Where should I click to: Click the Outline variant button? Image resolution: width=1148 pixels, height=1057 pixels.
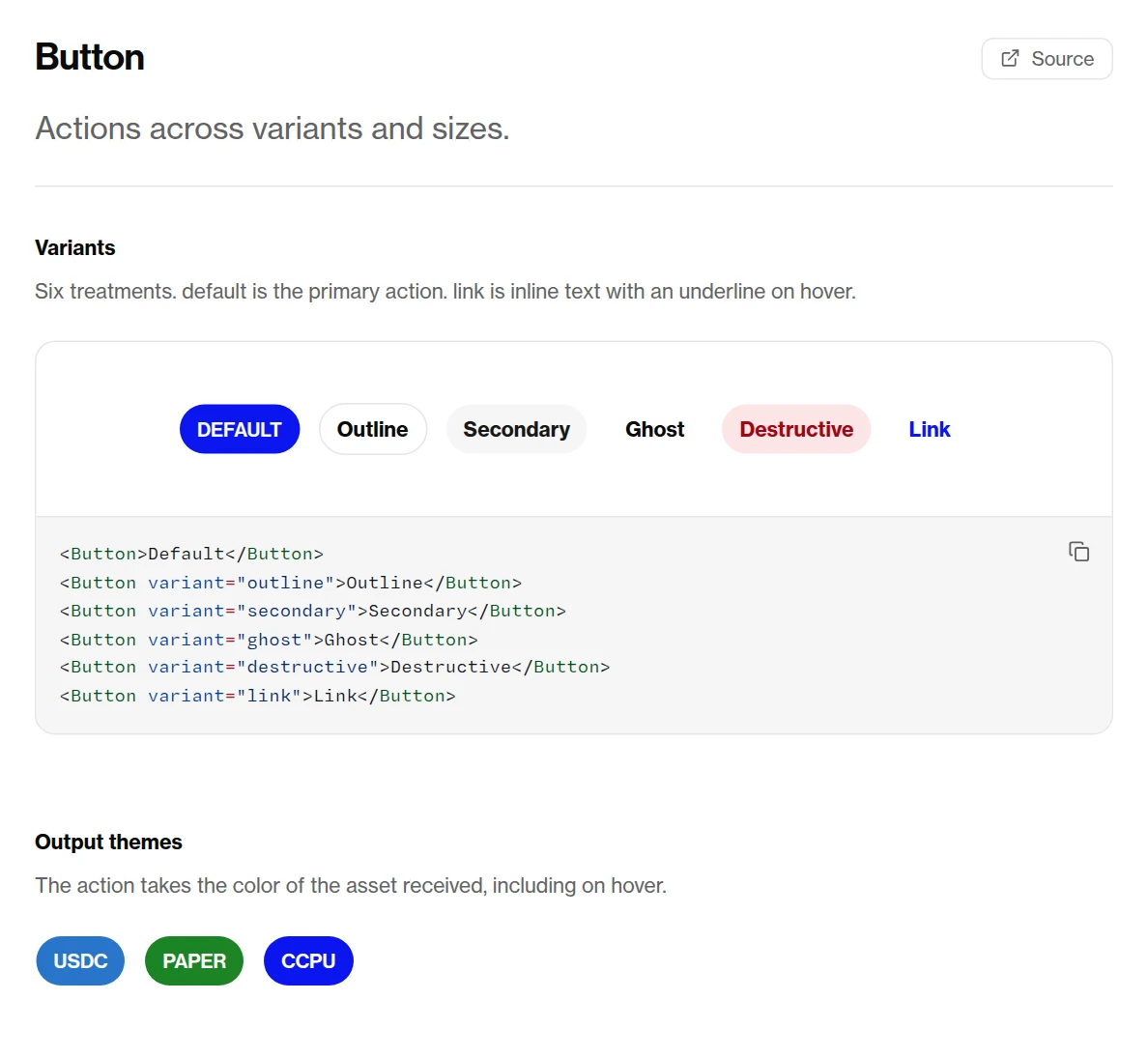click(373, 429)
